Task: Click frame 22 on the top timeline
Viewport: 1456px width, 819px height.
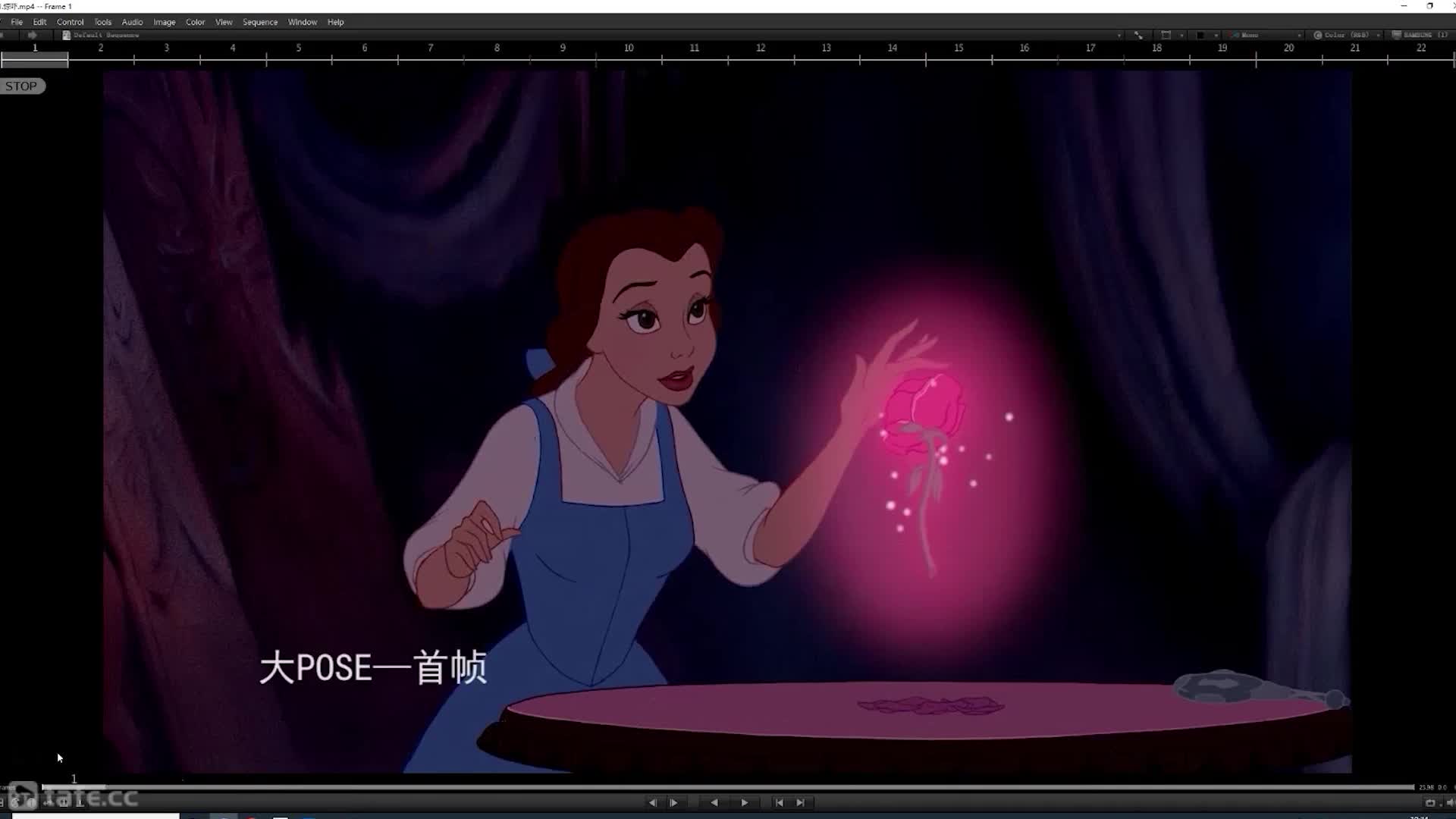Action: point(1421,48)
